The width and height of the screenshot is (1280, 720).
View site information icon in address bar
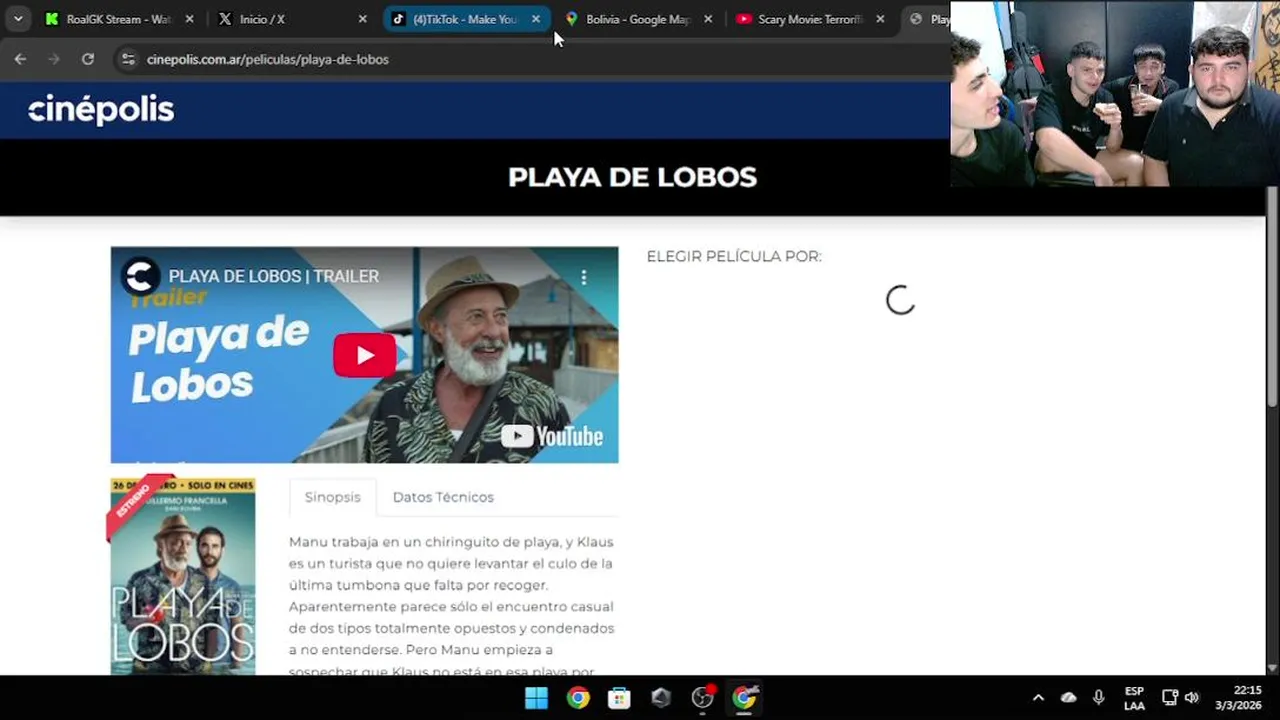coord(127,59)
